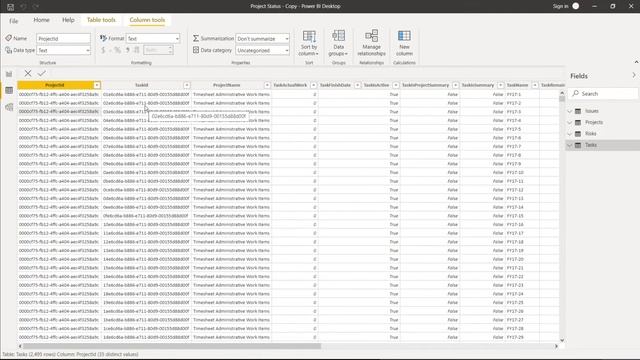
Task: Switch to Data view icon
Action: click(9, 90)
